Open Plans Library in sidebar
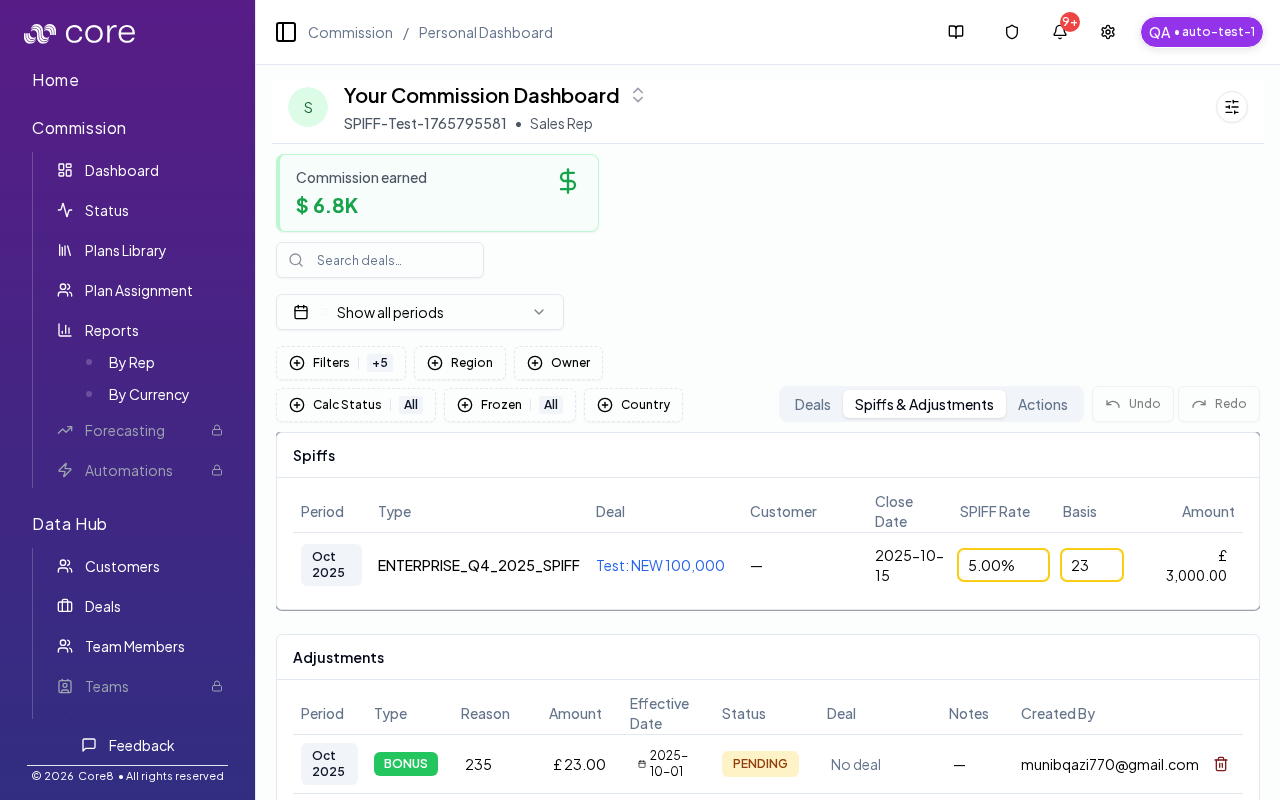The image size is (1280, 800). (x=125, y=250)
